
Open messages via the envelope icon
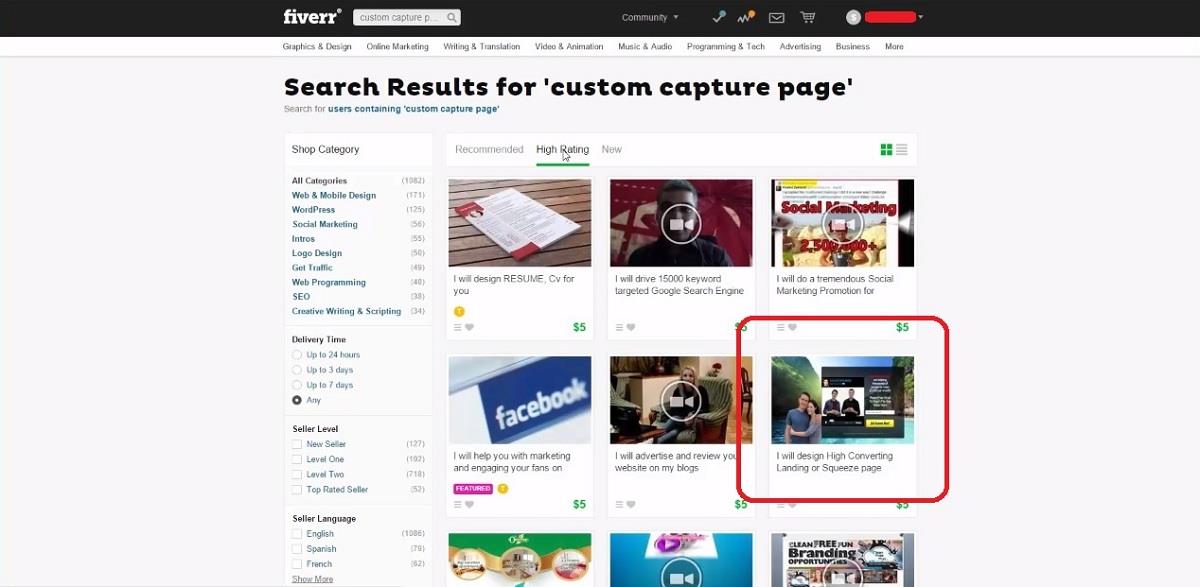click(x=775, y=16)
